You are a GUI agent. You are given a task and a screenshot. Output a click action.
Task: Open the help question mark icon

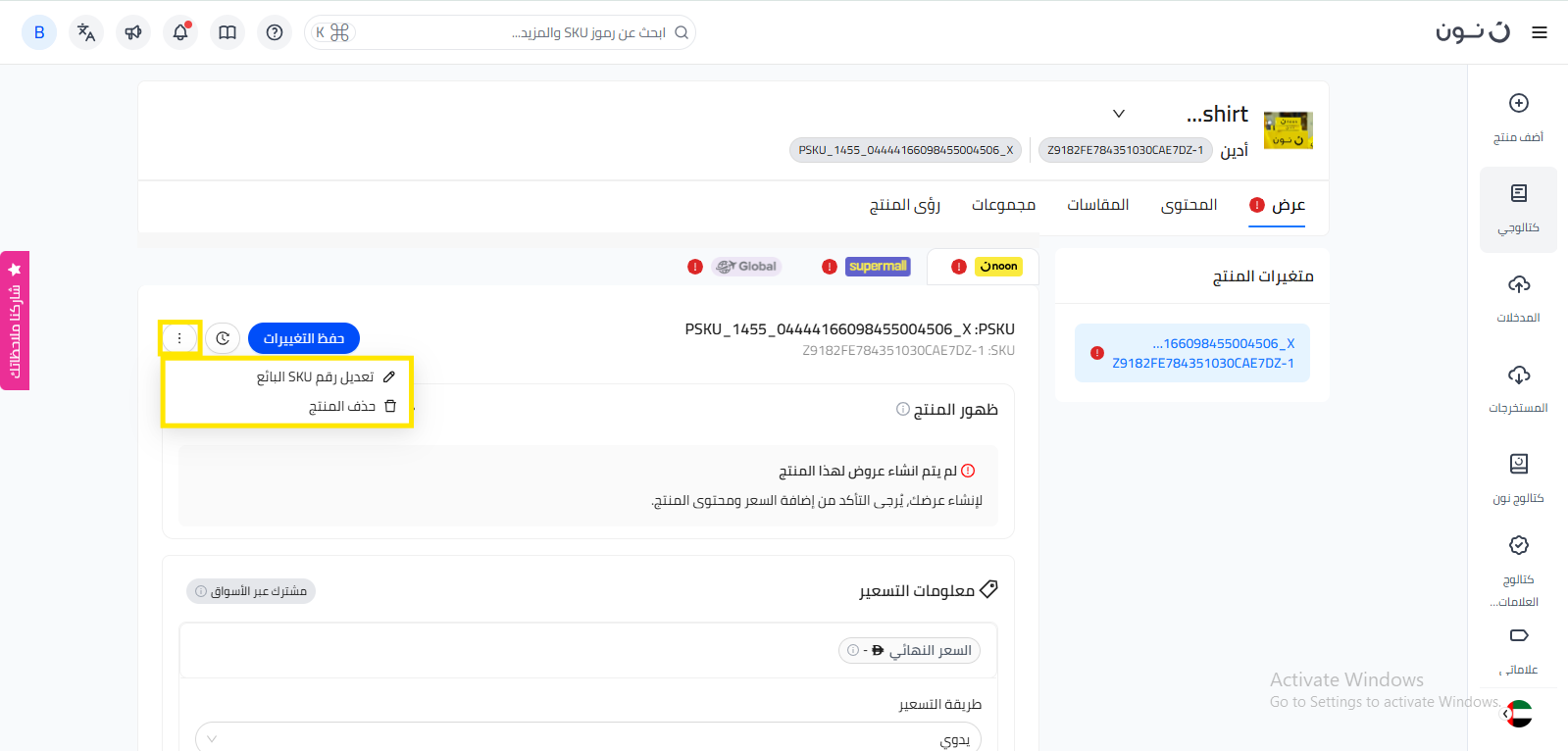point(275,32)
